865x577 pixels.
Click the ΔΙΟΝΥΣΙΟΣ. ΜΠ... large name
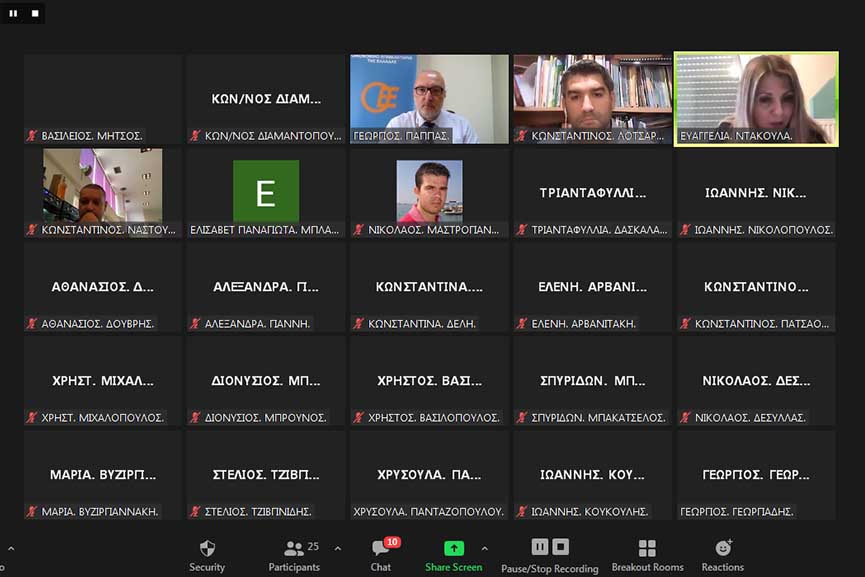[266, 381]
